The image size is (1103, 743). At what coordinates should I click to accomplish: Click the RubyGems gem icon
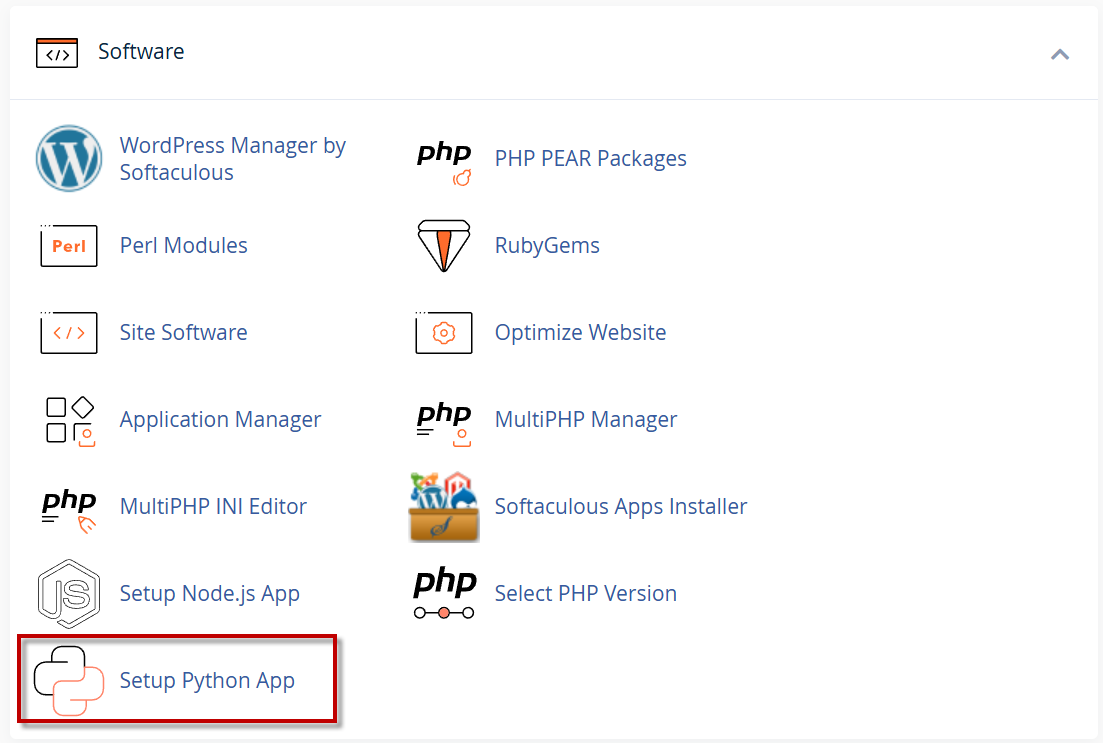(x=443, y=246)
